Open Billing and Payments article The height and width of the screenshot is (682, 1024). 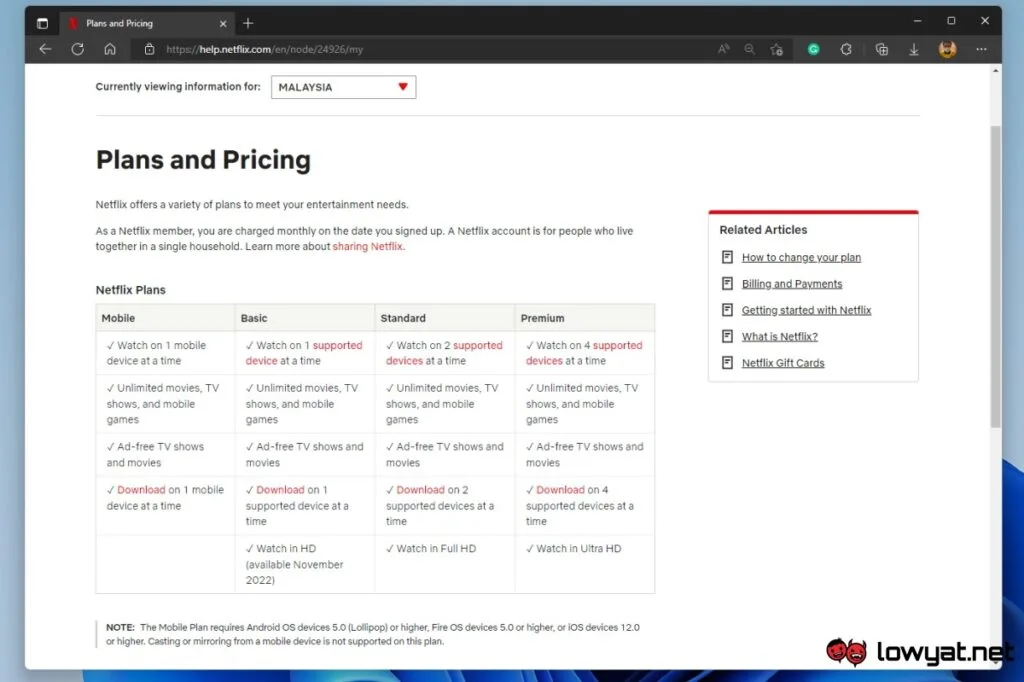click(792, 284)
